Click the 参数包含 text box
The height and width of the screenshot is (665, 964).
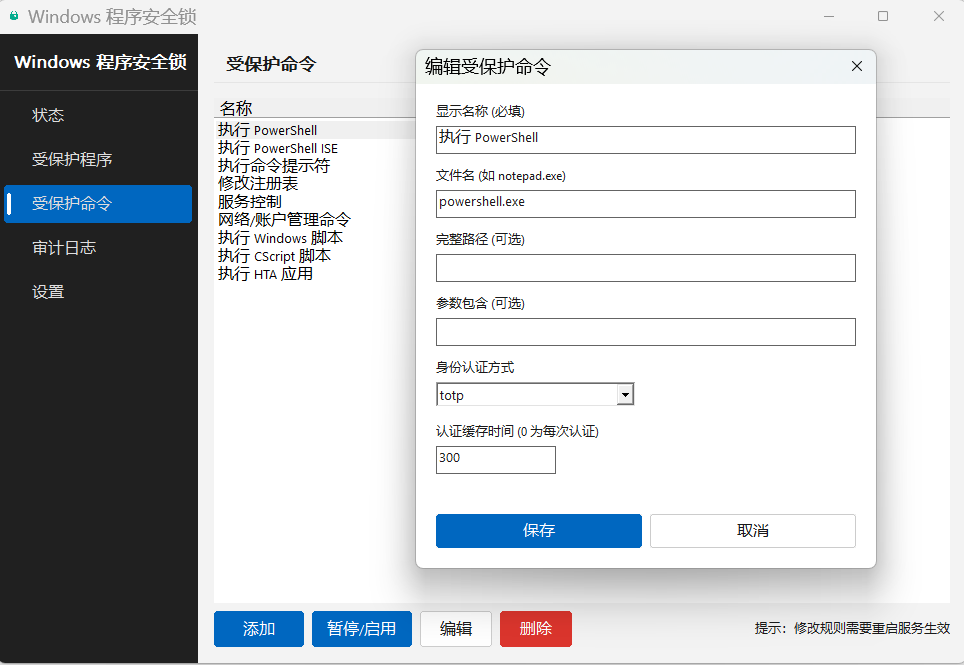pyautogui.click(x=645, y=332)
